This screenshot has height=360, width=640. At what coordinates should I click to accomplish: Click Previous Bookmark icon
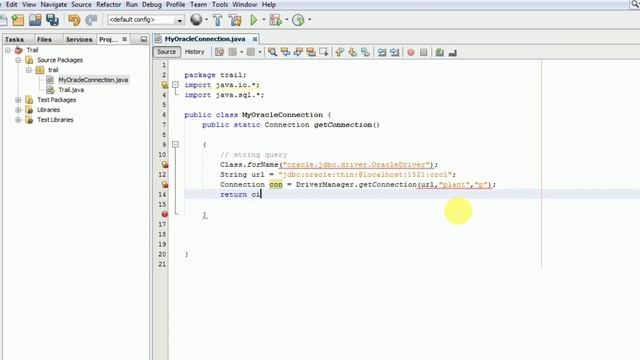click(340, 52)
